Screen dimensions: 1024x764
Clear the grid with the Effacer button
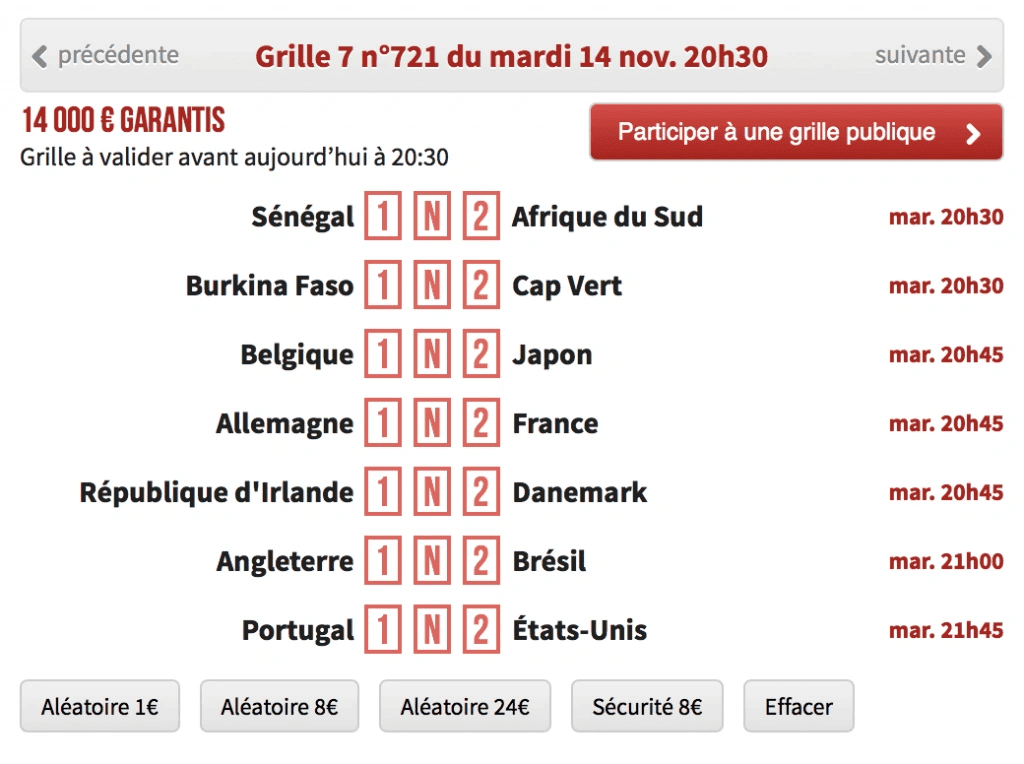pos(798,706)
